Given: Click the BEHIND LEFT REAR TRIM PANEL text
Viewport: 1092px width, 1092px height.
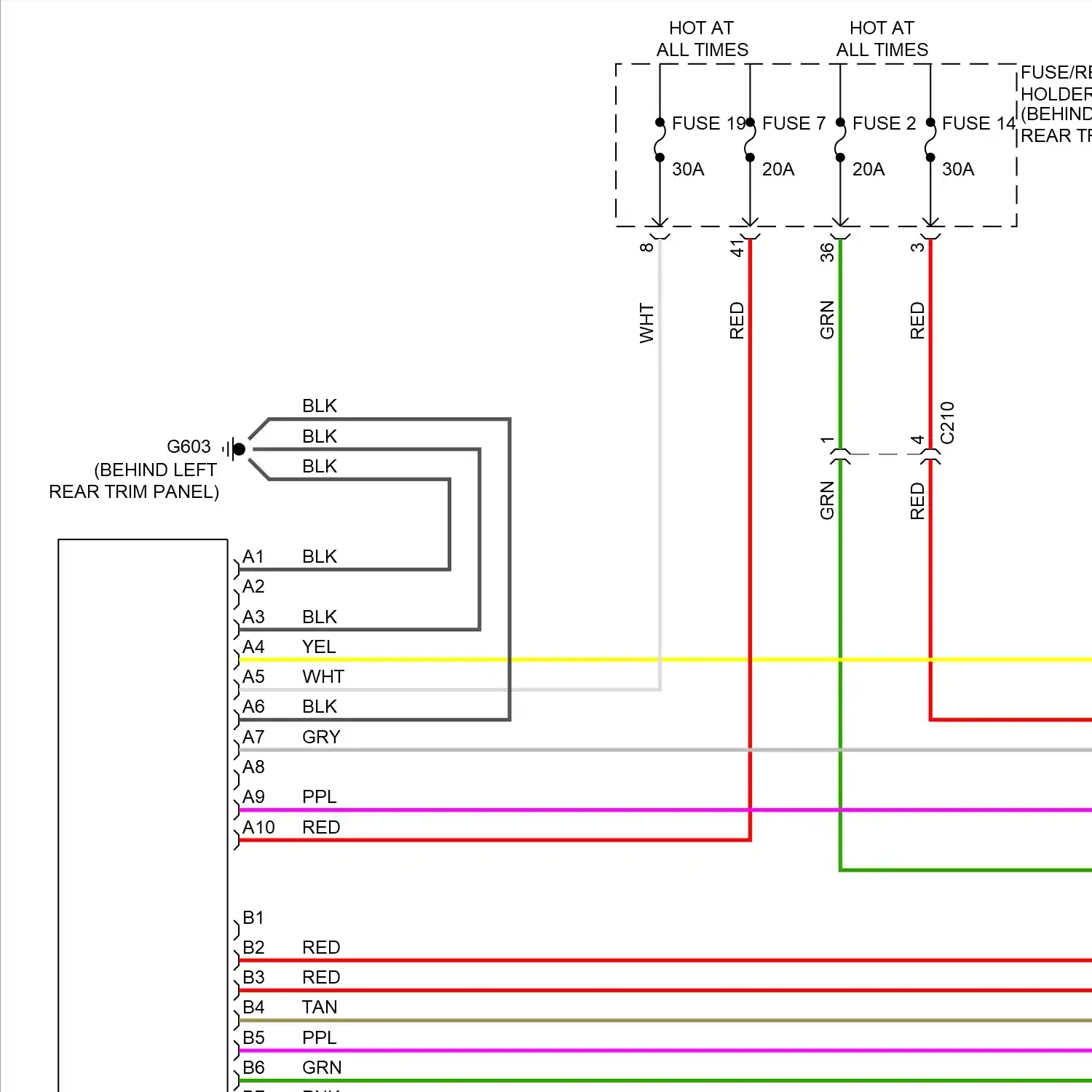Looking at the screenshot, I should (133, 480).
